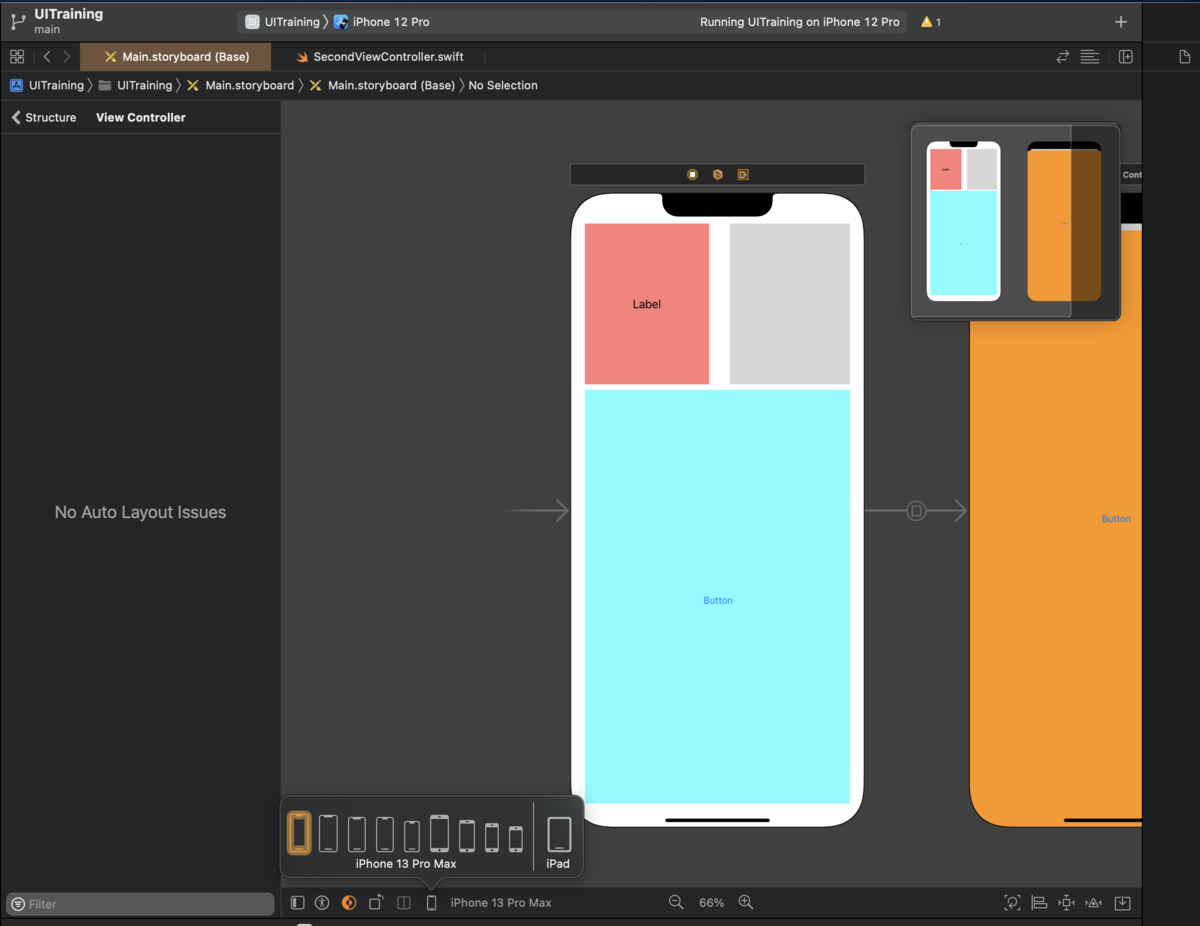Go back to Structure in the outline
Viewport: 1200px width, 926px height.
pos(43,117)
